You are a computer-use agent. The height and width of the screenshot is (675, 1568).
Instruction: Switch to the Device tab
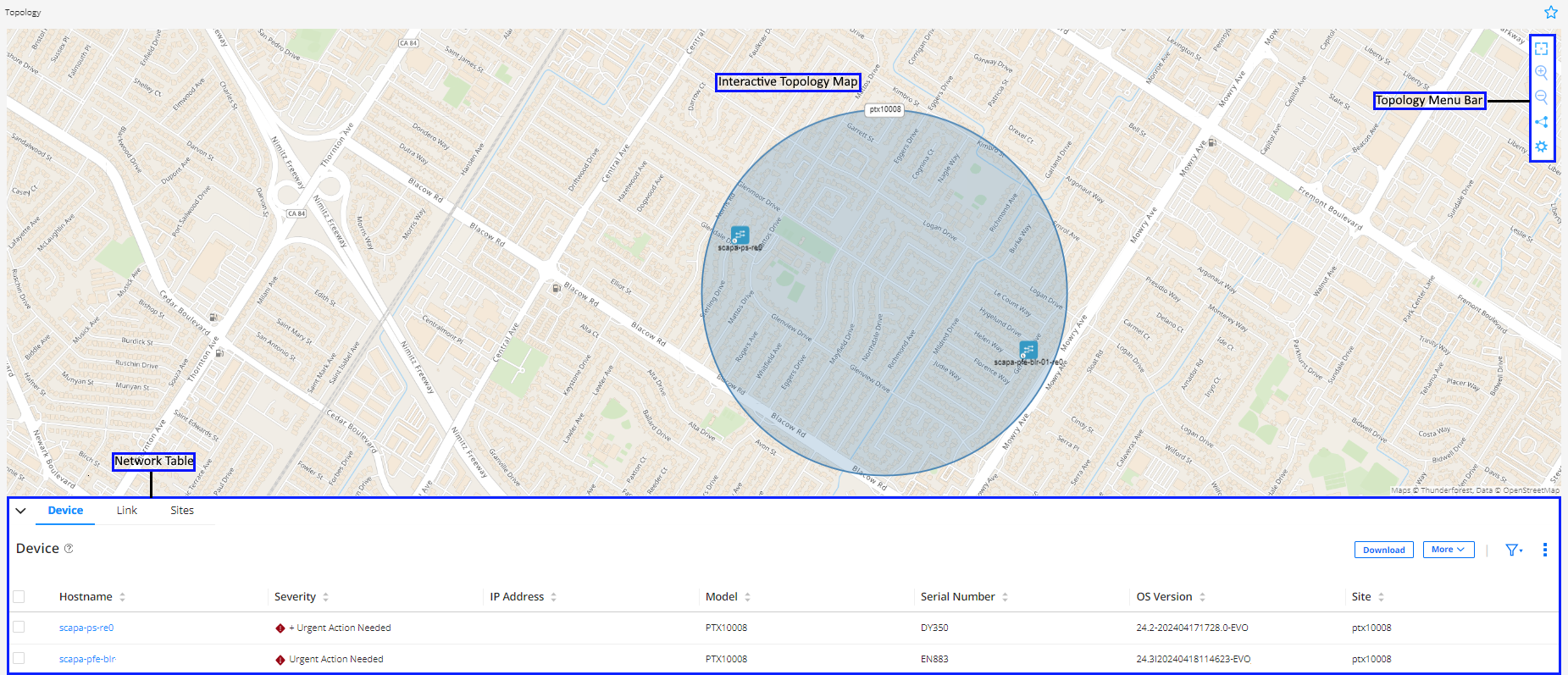tap(65, 511)
